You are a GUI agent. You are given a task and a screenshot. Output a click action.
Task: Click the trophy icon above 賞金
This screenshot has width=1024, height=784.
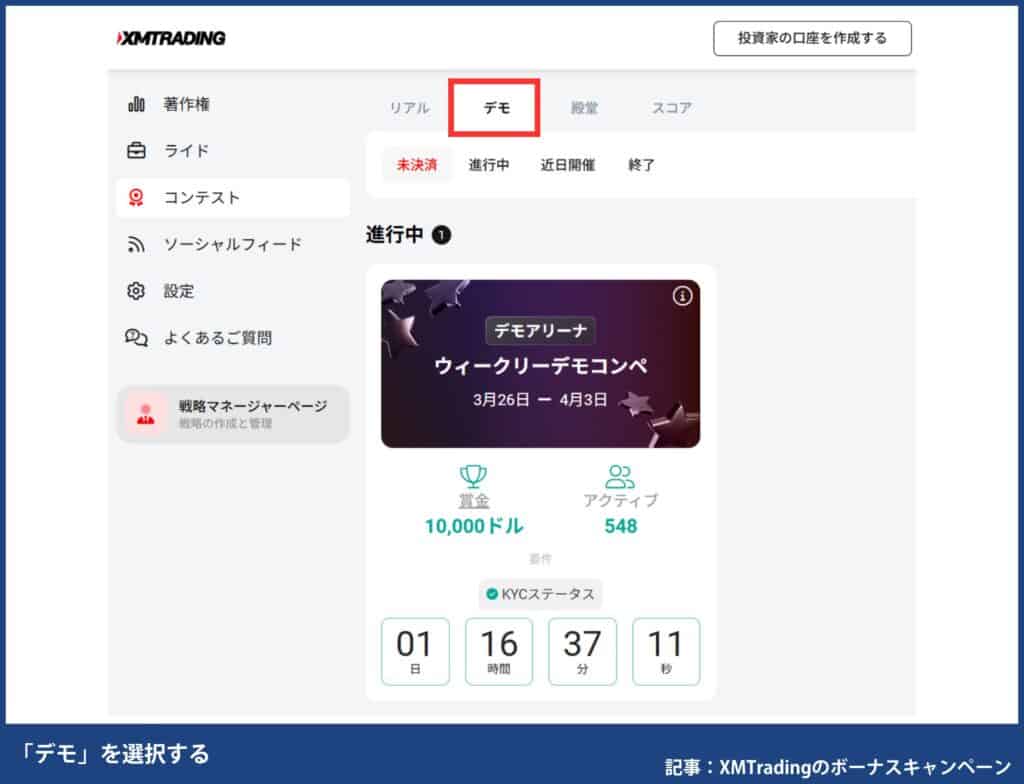click(473, 476)
